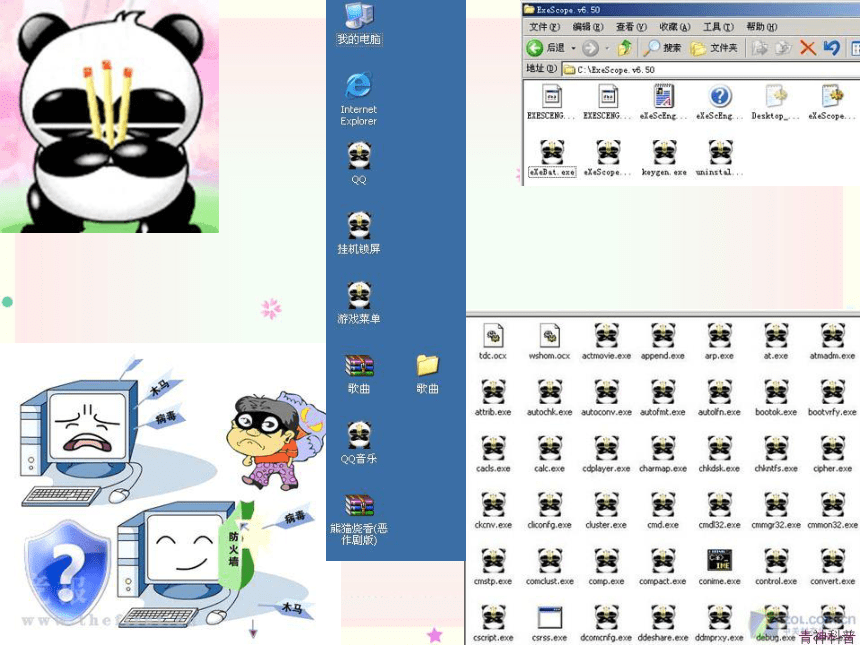Select the compact.exe file
The image size is (860, 645).
coord(663,567)
